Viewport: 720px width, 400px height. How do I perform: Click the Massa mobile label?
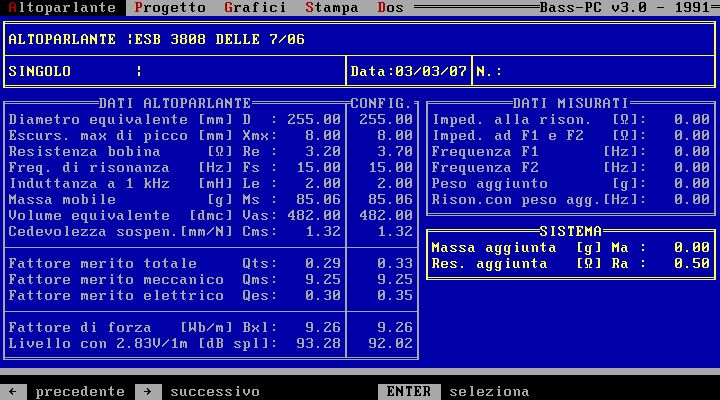coord(62,199)
